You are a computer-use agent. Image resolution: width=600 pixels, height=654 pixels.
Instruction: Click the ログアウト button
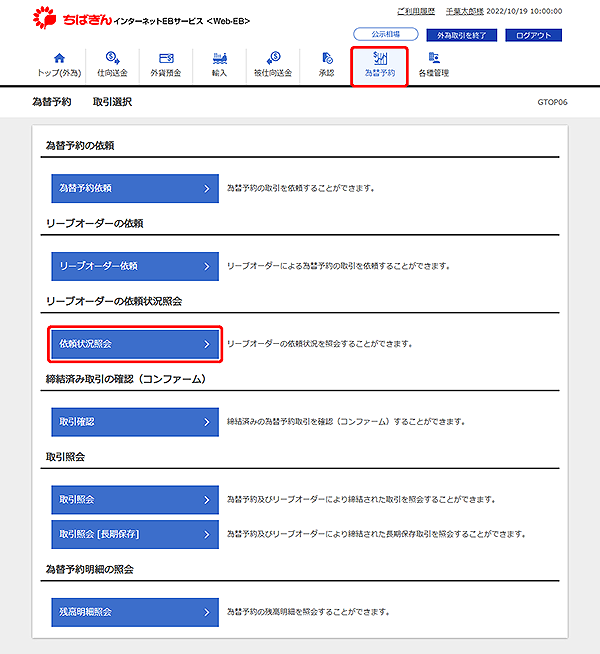point(533,35)
